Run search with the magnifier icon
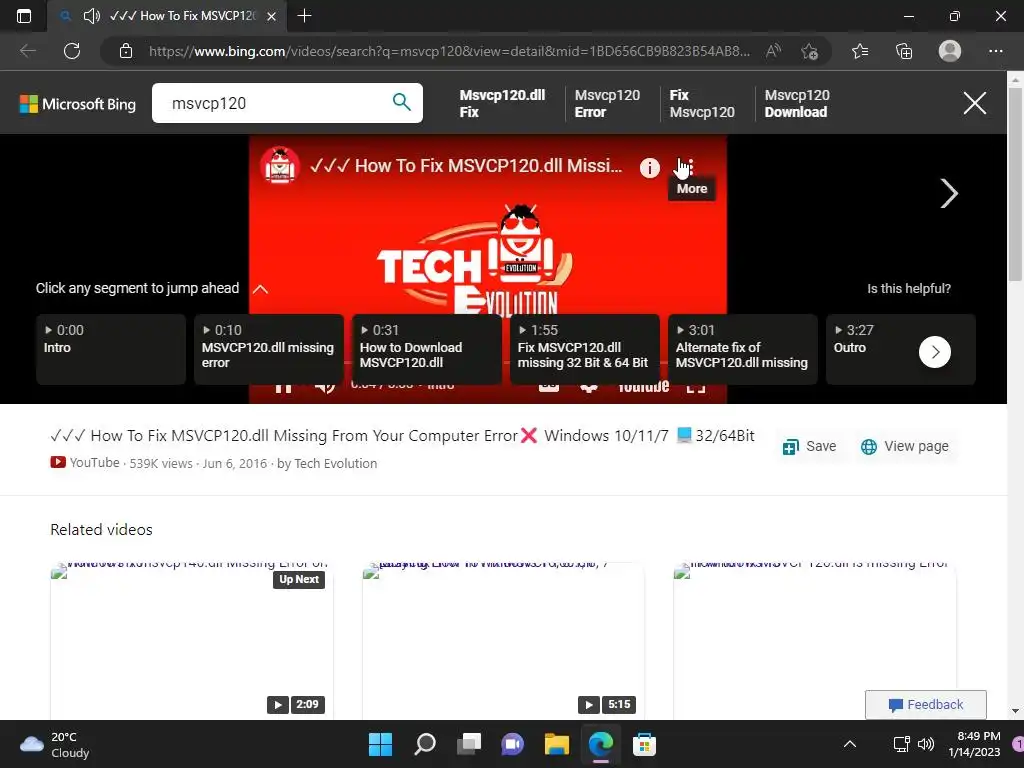 402,103
